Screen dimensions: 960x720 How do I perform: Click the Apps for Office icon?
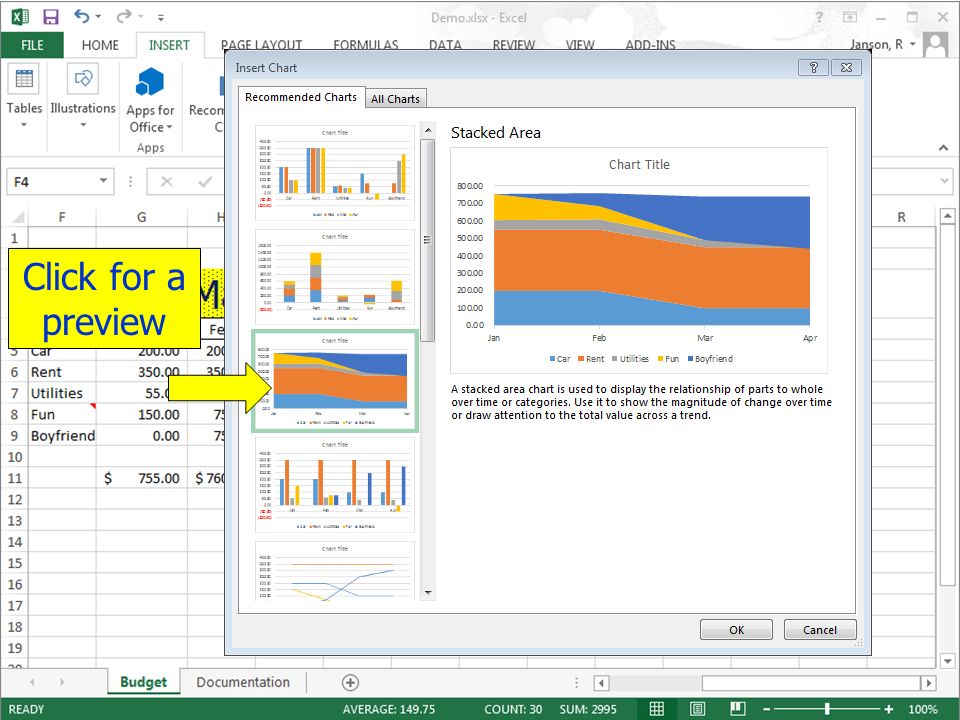click(x=150, y=82)
